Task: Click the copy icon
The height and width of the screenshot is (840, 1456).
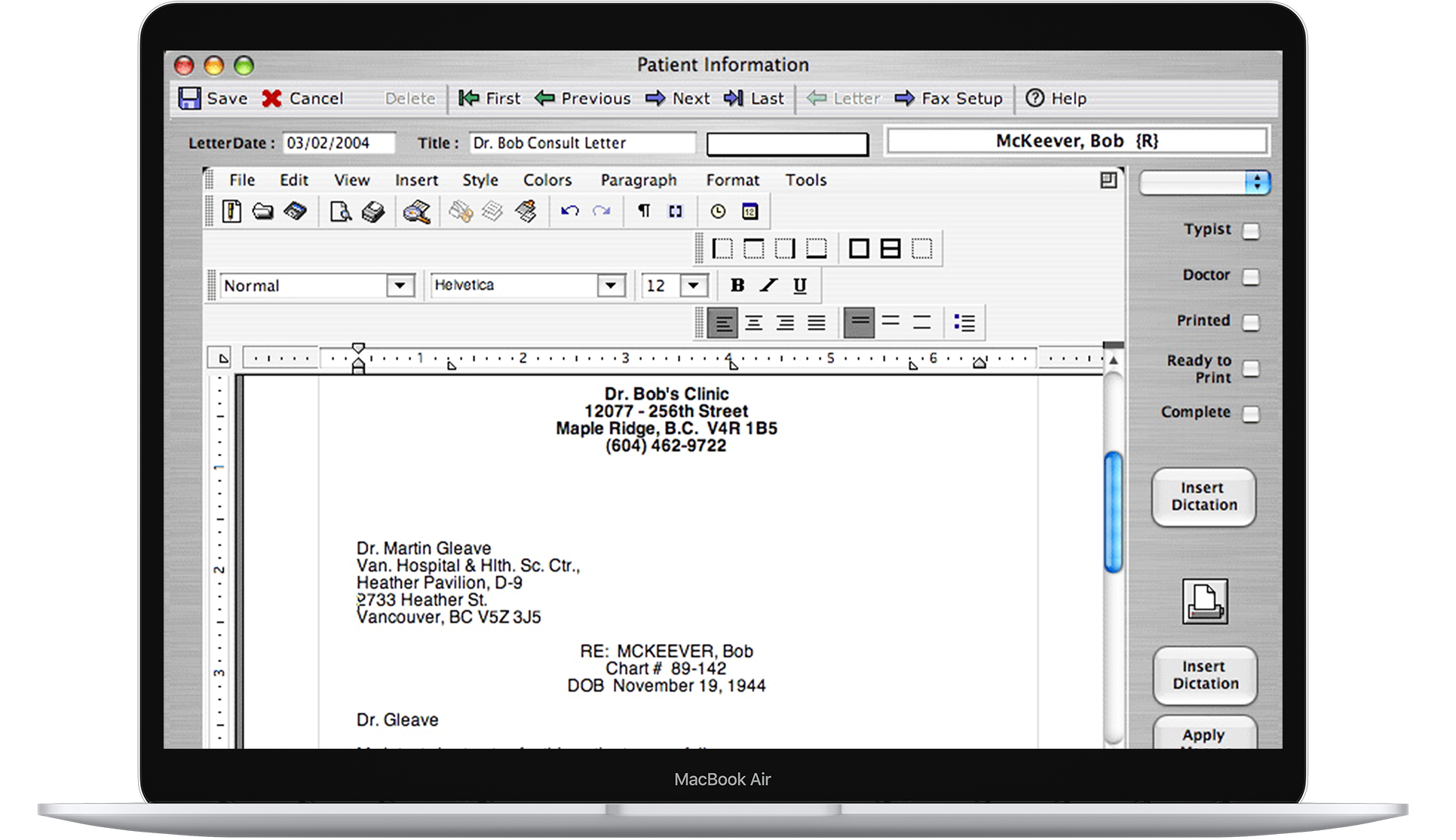Action: coord(492,212)
